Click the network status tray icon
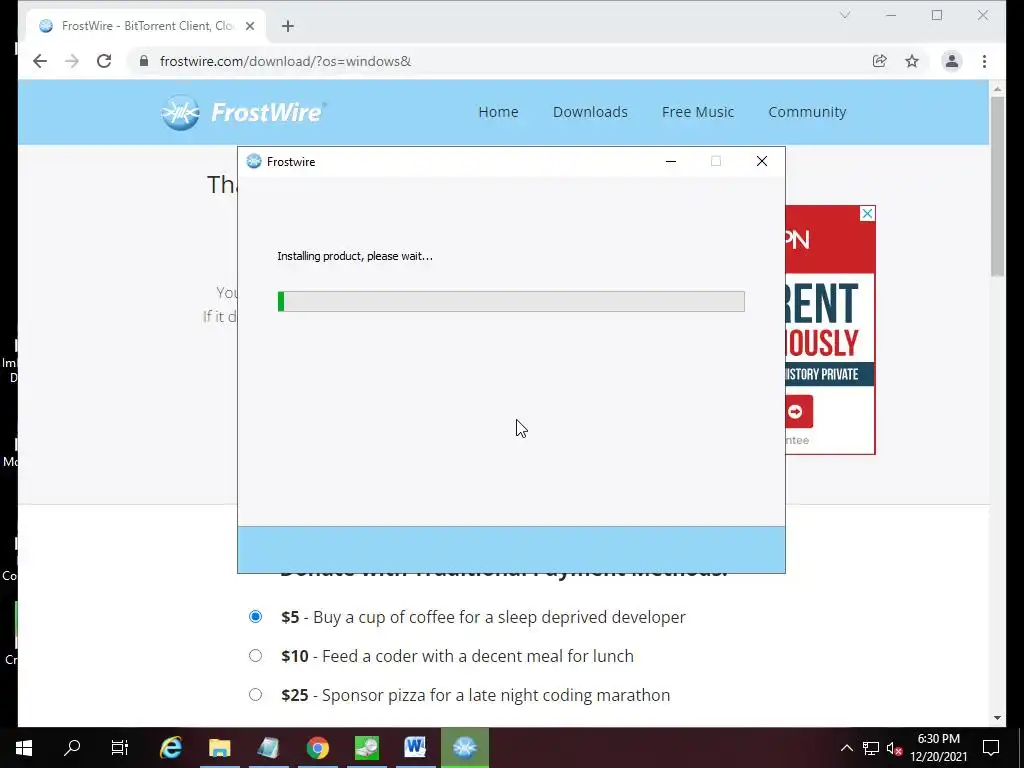Screen dimensions: 1024x768 [871, 748]
